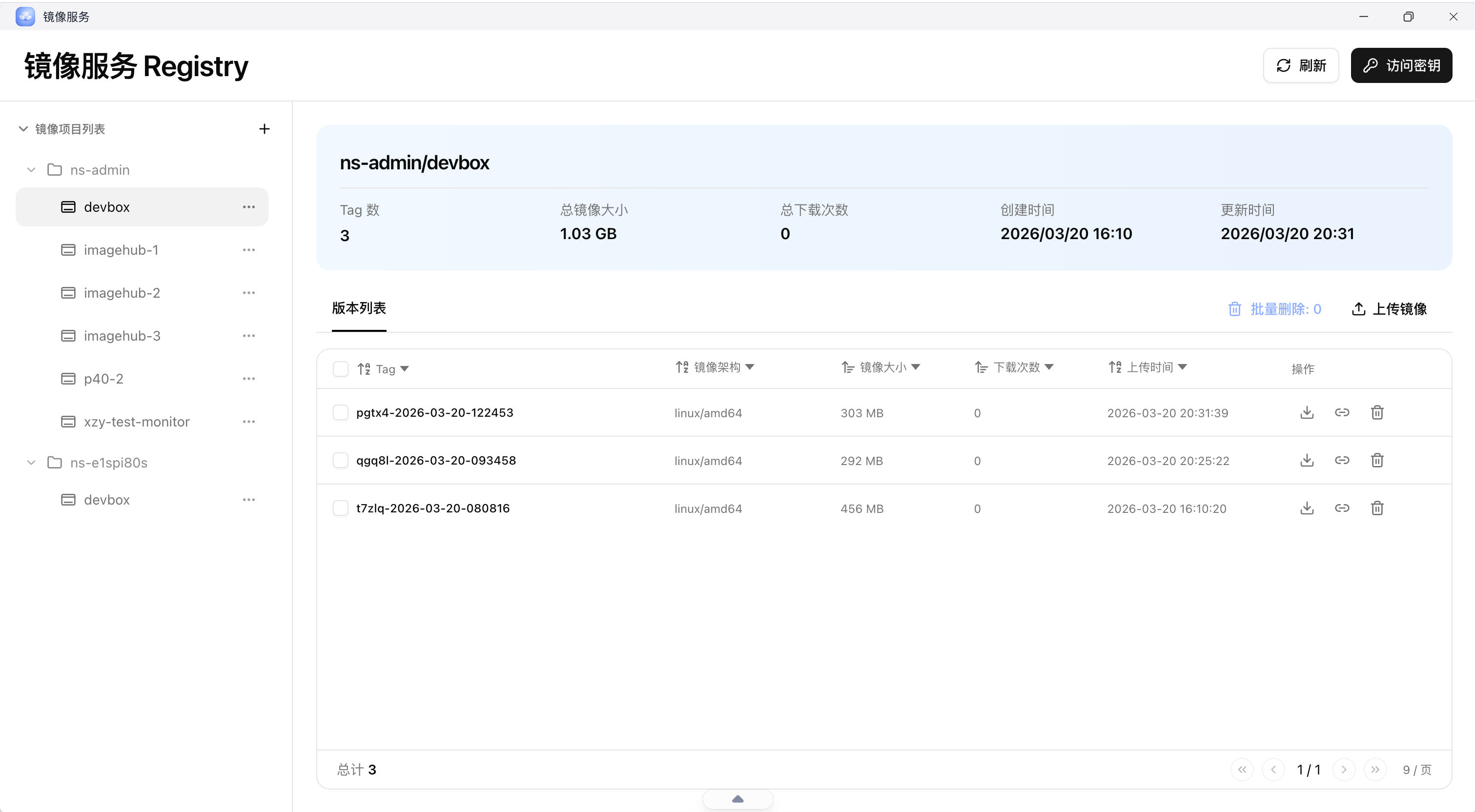The image size is (1475, 812).
Task: Collapse the ns-e1spi80s folder
Action: [32, 463]
